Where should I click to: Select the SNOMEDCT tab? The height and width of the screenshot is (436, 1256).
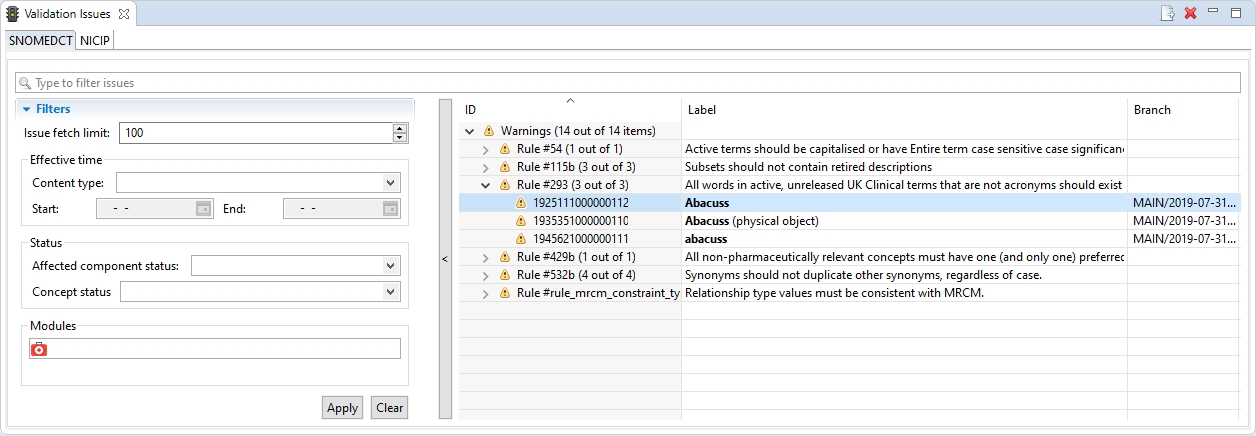coord(41,40)
